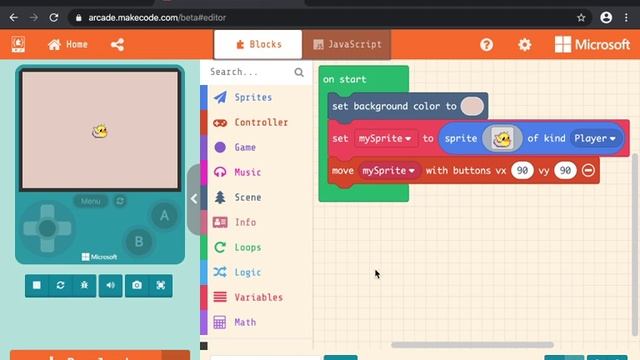Open the browser three-dot menu

[626, 18]
